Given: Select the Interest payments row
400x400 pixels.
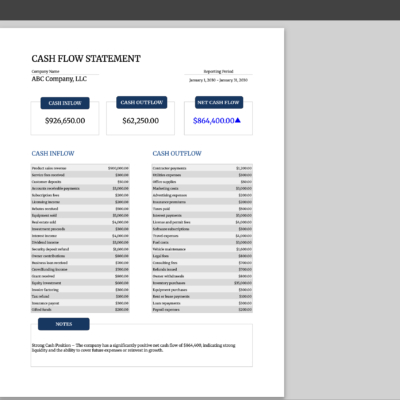Looking at the screenshot, I should pyautogui.click(x=202, y=215).
